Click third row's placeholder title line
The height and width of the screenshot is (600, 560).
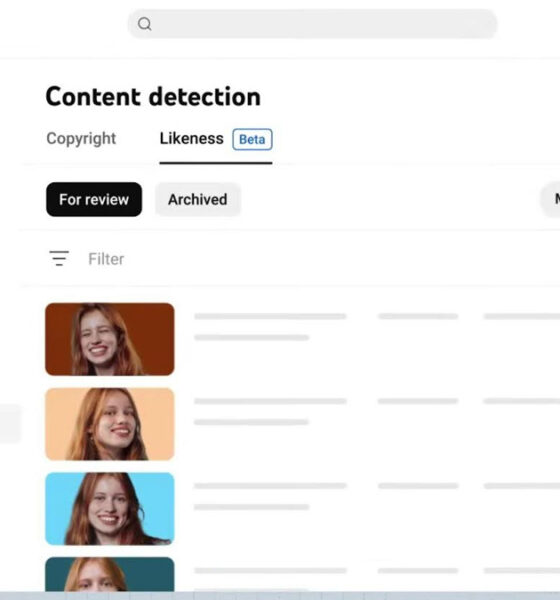click(x=270, y=486)
